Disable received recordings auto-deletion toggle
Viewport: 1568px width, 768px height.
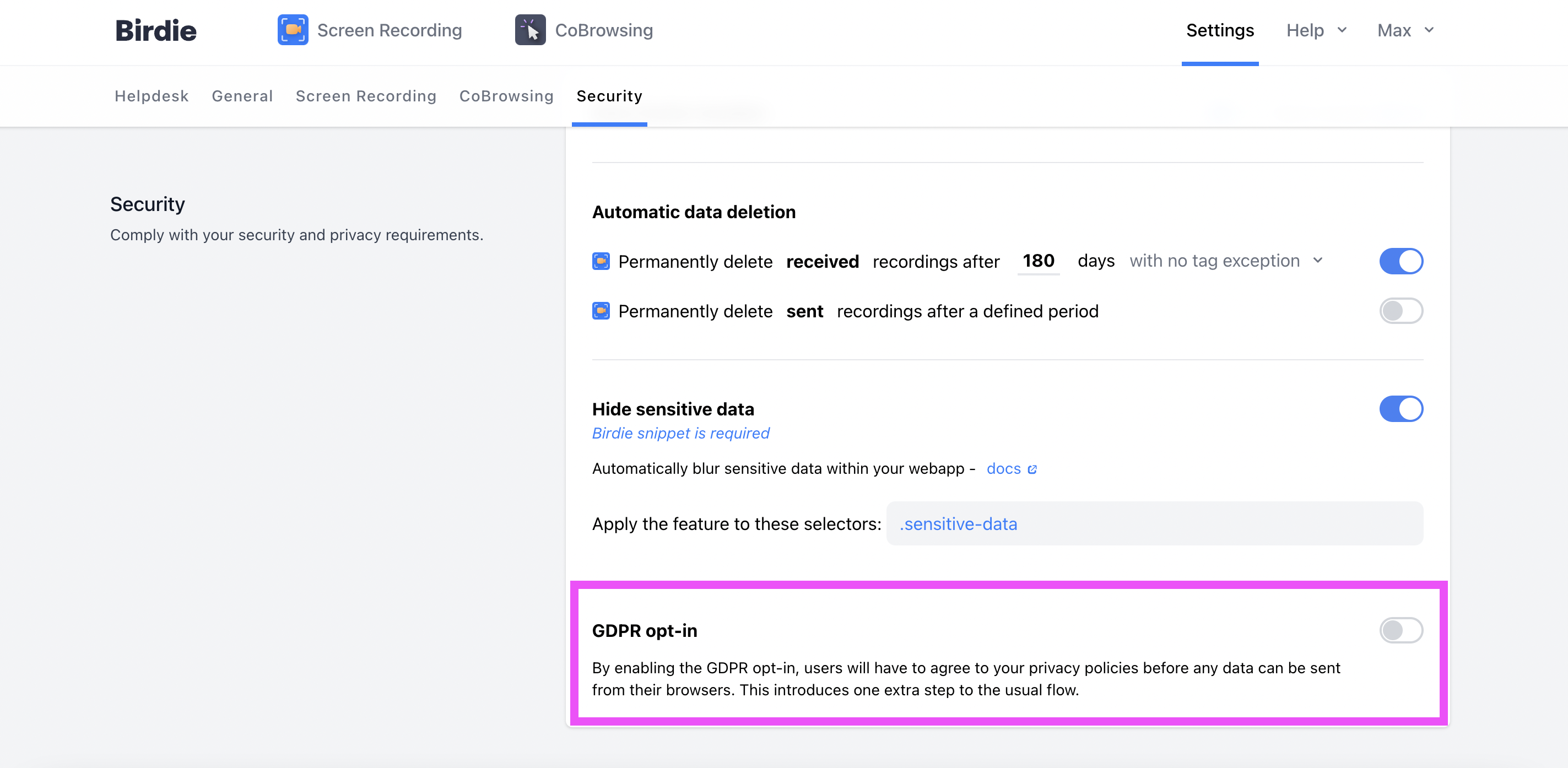(x=1401, y=261)
